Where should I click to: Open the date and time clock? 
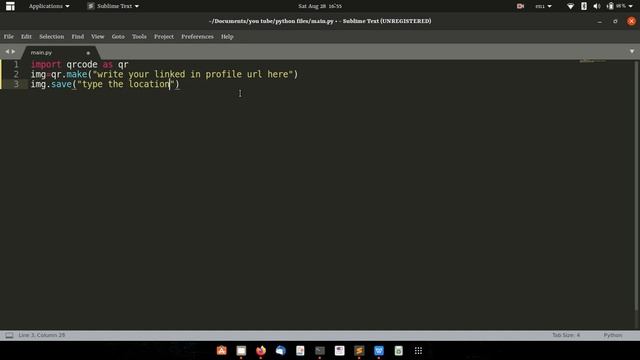(320, 6)
